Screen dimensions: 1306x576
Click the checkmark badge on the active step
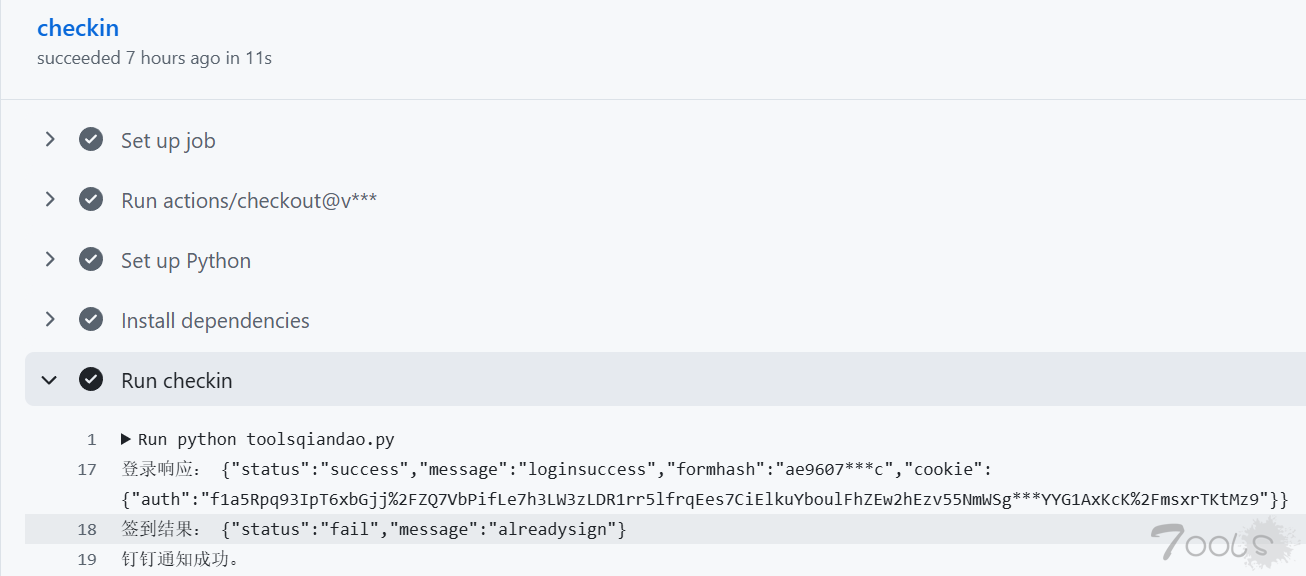(91, 380)
